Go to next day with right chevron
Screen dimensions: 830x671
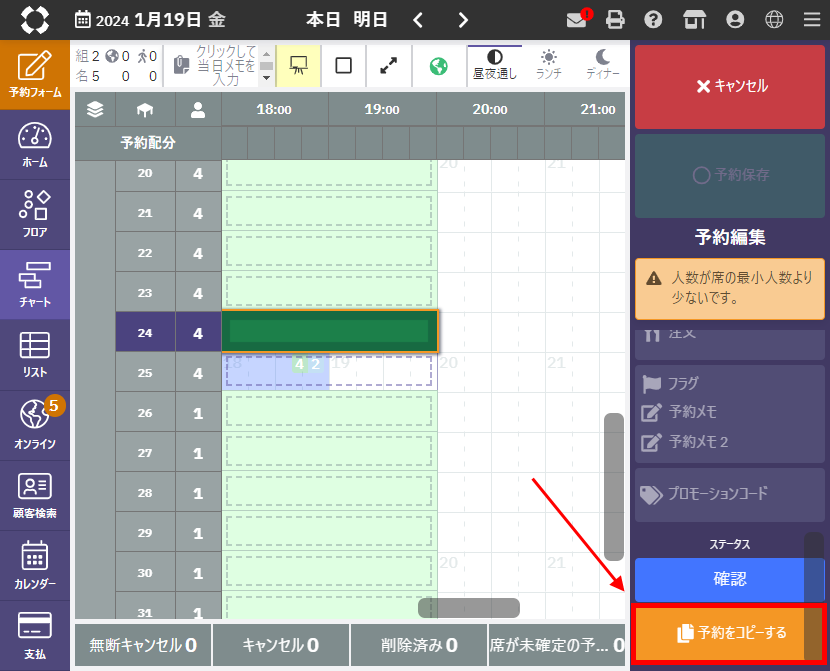click(x=462, y=20)
